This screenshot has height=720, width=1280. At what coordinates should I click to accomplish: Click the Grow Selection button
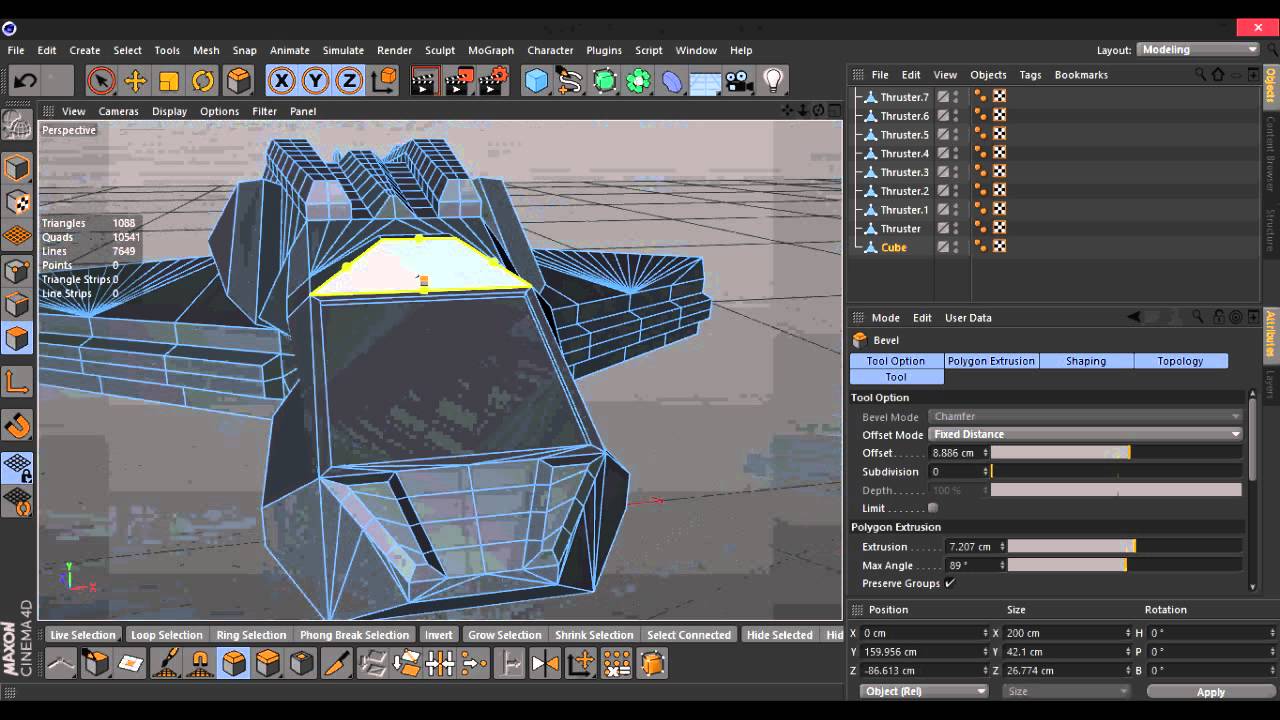505,635
